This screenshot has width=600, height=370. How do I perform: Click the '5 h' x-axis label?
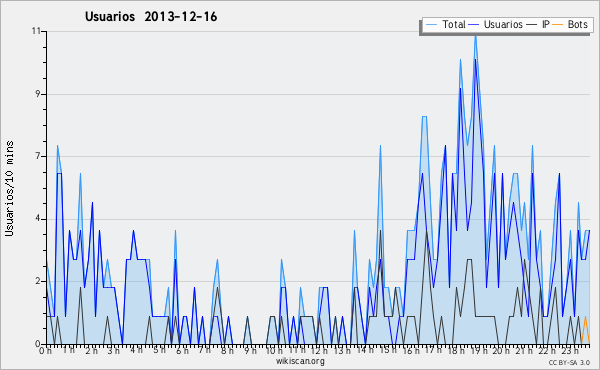(159, 350)
